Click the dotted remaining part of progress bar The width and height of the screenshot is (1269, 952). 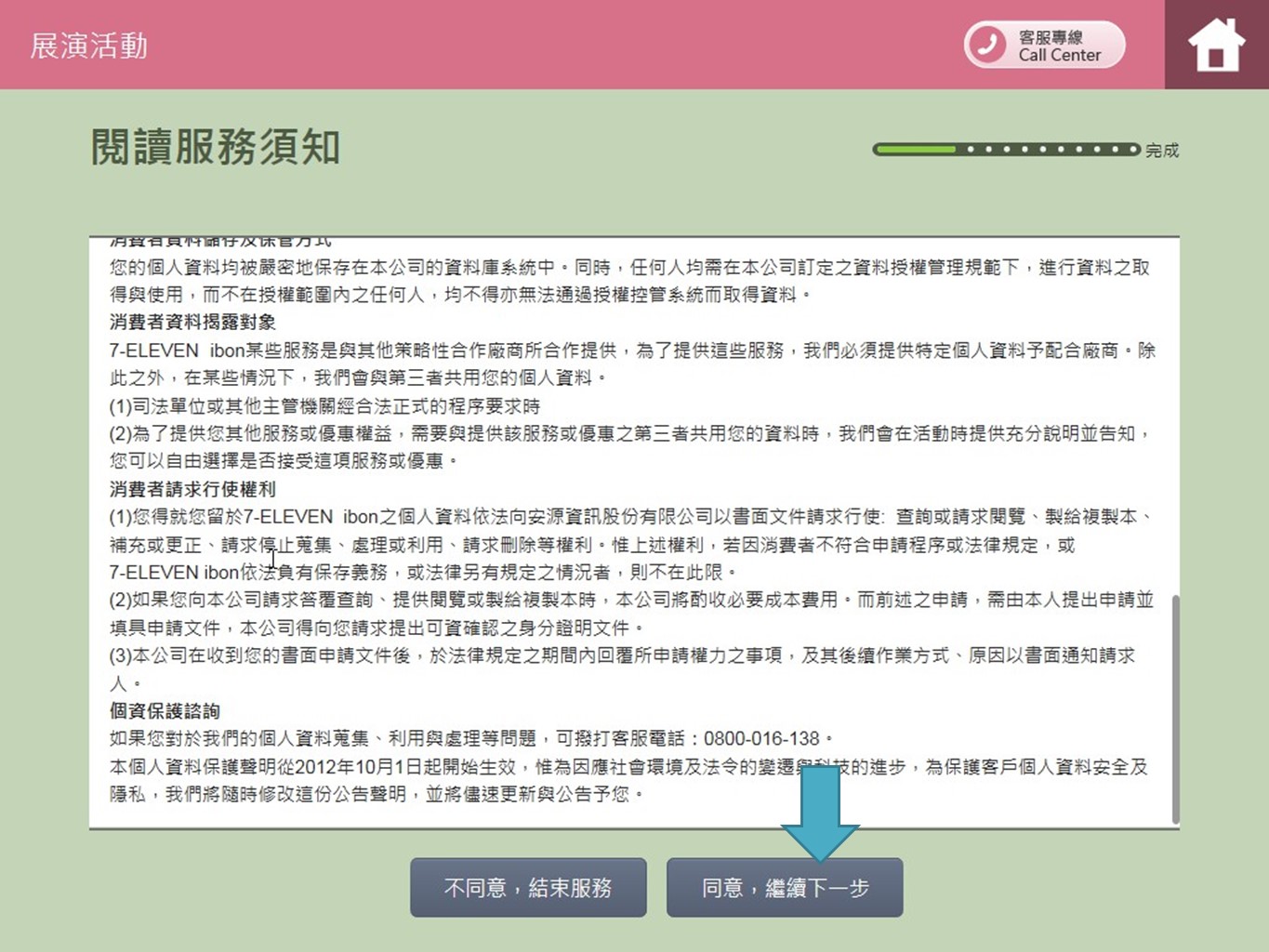click(1049, 149)
